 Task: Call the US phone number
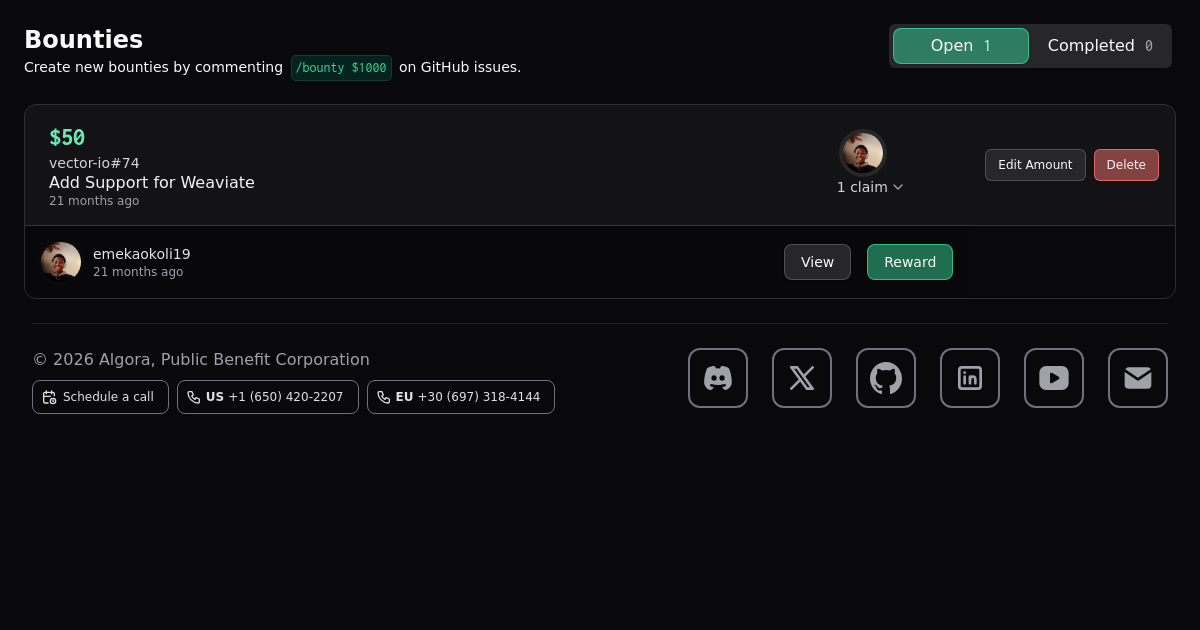pyautogui.click(x=267, y=397)
